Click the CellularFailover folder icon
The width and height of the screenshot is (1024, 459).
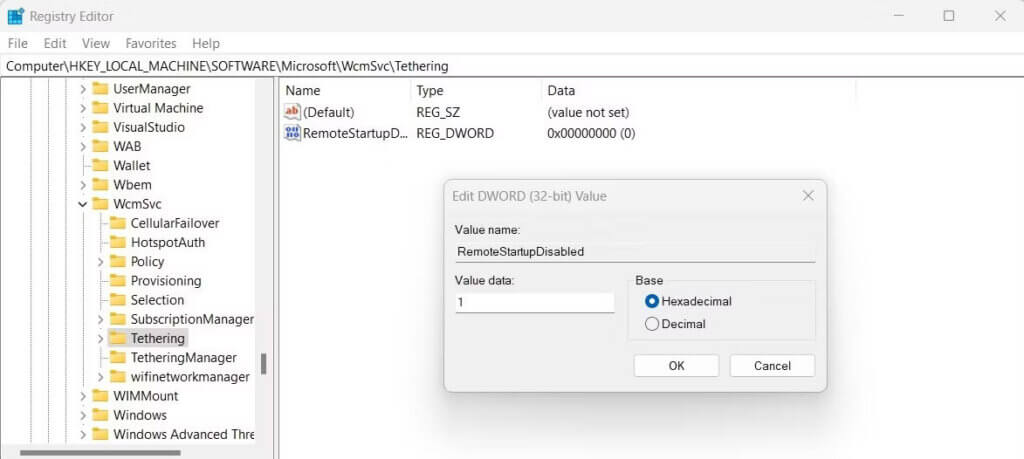(x=118, y=223)
